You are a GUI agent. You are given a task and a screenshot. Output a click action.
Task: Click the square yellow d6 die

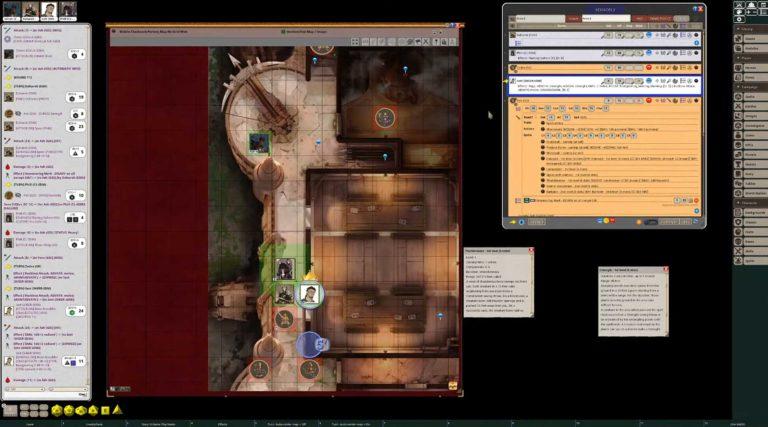[x=105, y=410]
